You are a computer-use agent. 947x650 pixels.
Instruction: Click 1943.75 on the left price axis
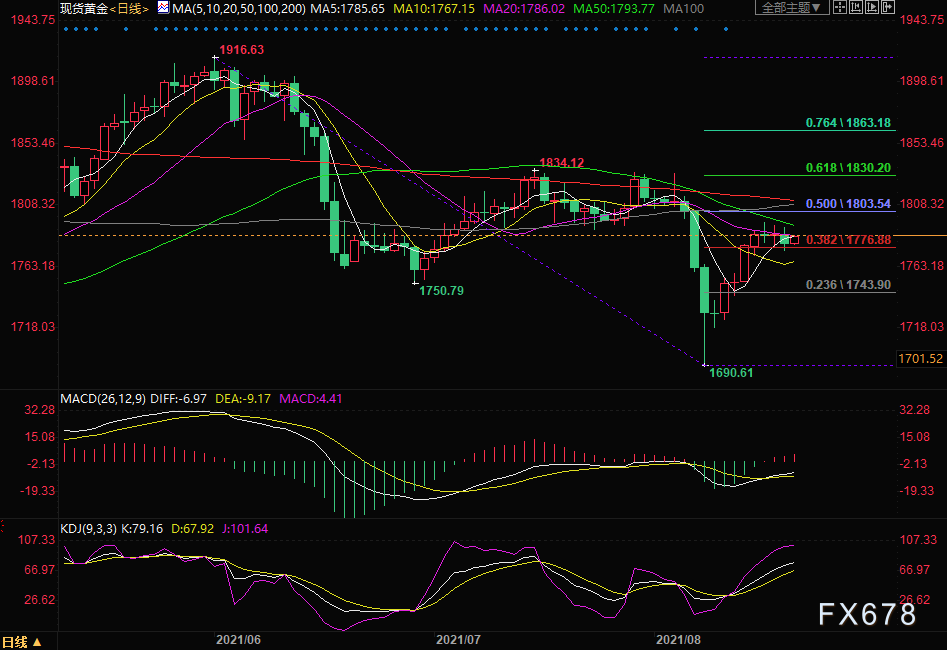(x=33, y=20)
